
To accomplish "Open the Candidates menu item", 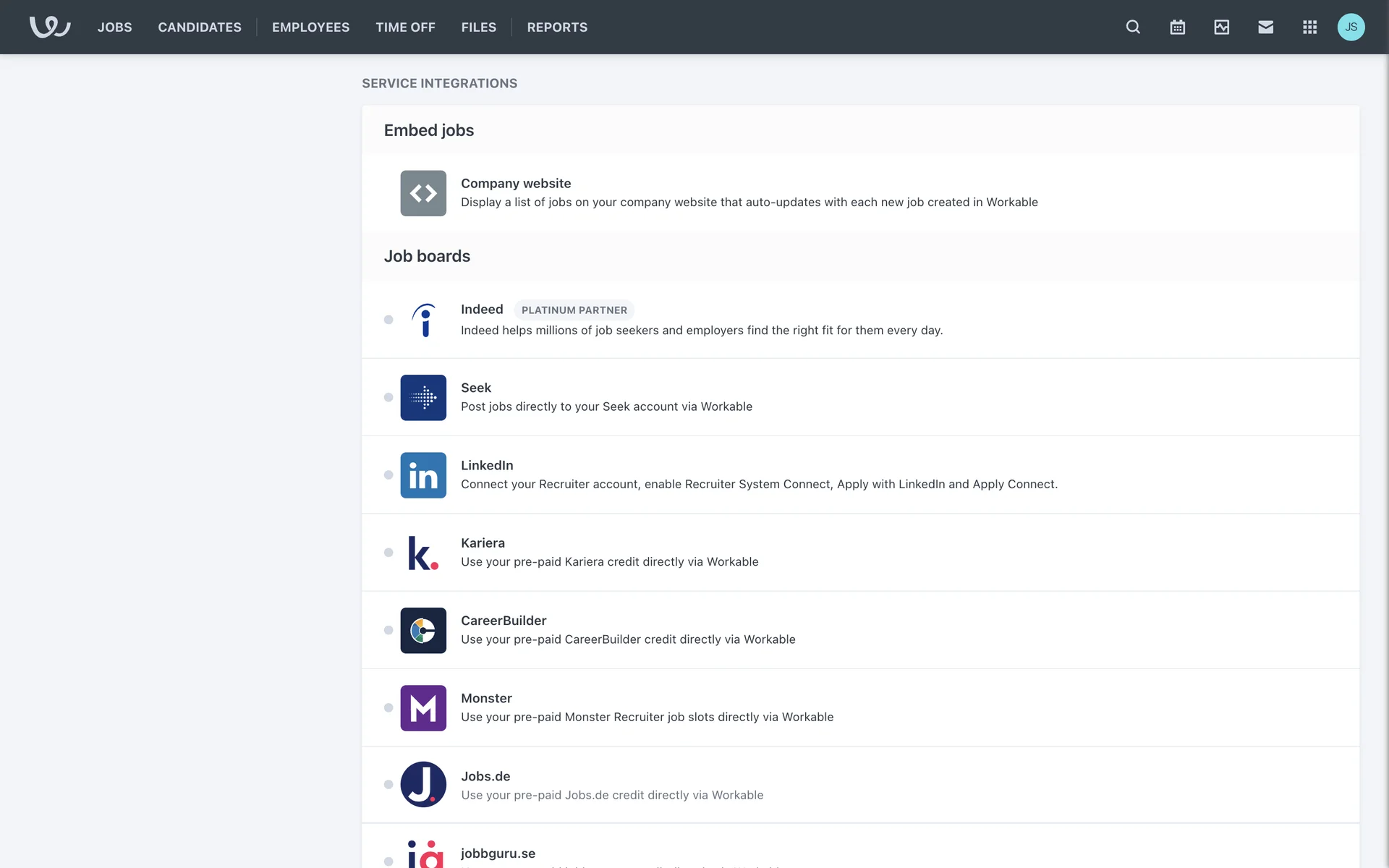I will [200, 27].
